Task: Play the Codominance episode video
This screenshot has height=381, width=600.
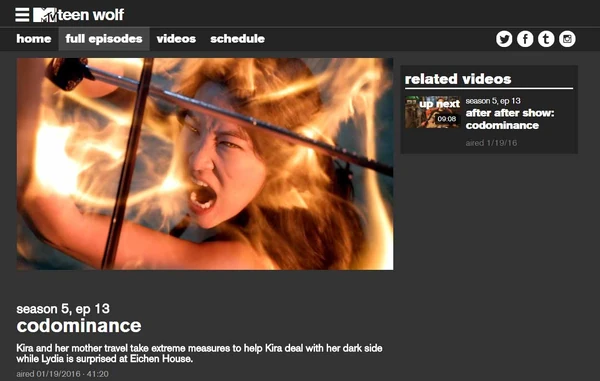Action: pyautogui.click(x=205, y=164)
